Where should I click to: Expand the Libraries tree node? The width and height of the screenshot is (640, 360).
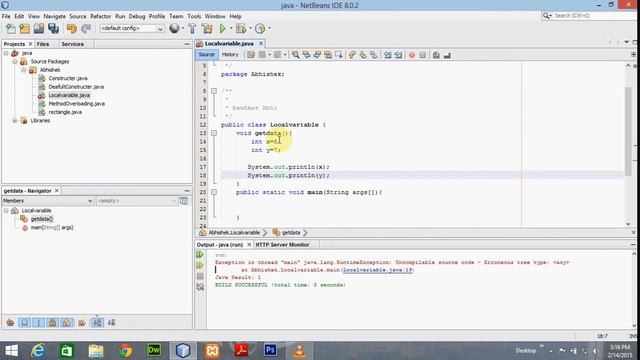(15, 120)
